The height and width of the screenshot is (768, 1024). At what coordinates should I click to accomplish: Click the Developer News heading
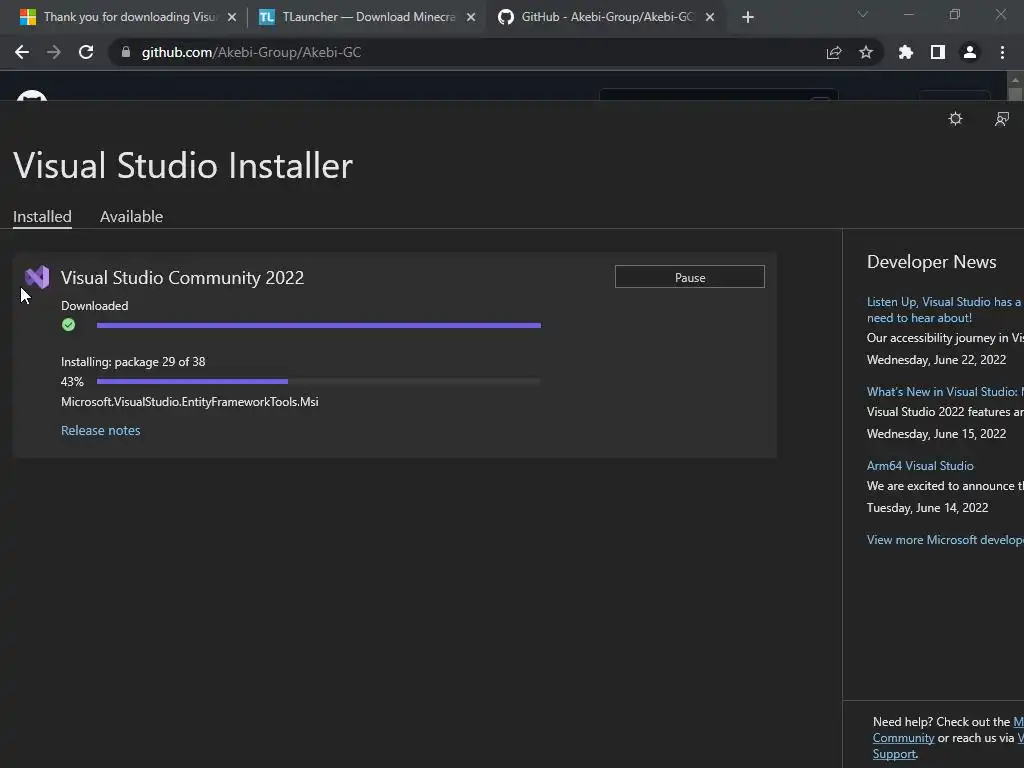[931, 262]
